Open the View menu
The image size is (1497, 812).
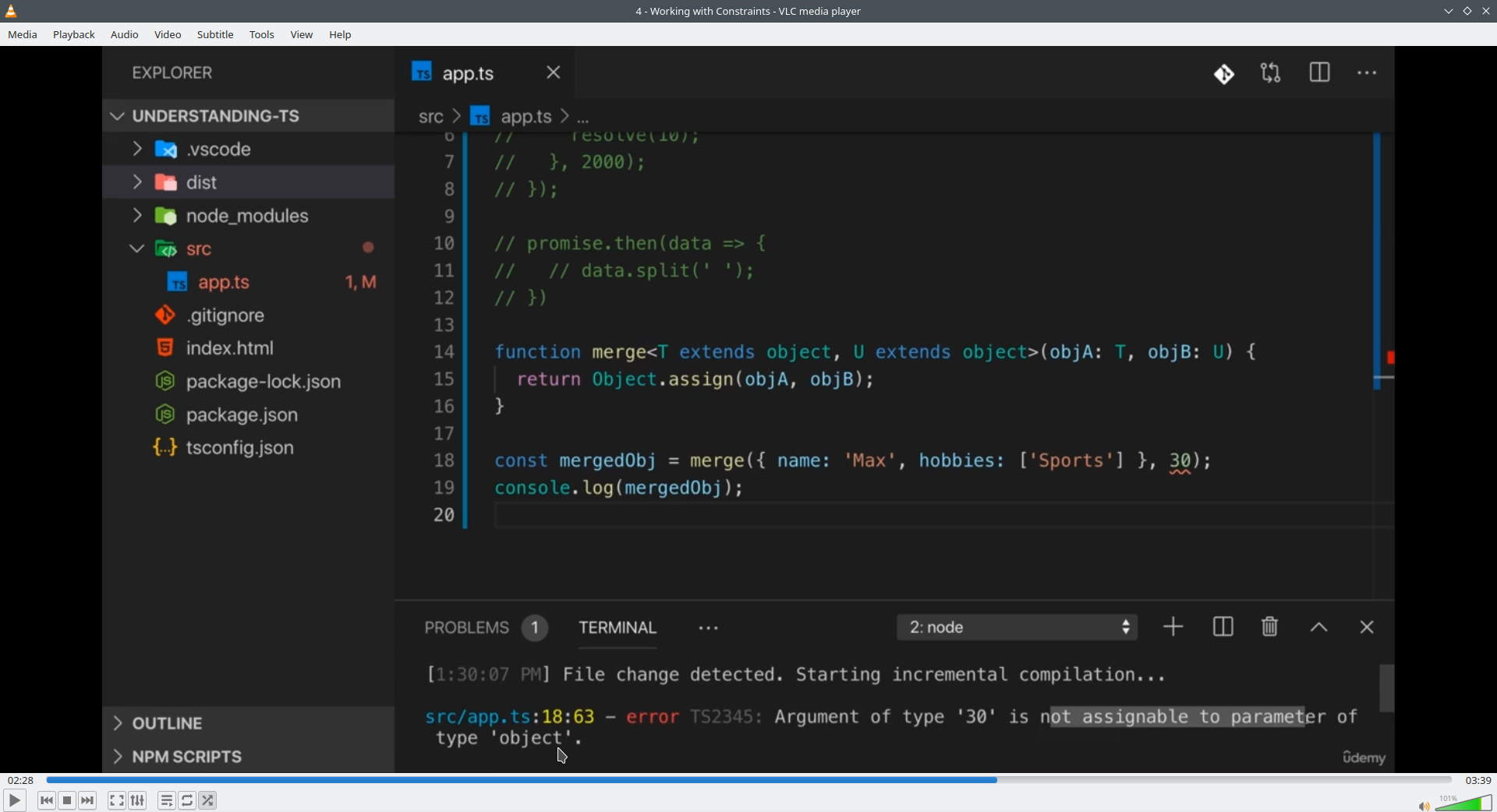point(302,34)
